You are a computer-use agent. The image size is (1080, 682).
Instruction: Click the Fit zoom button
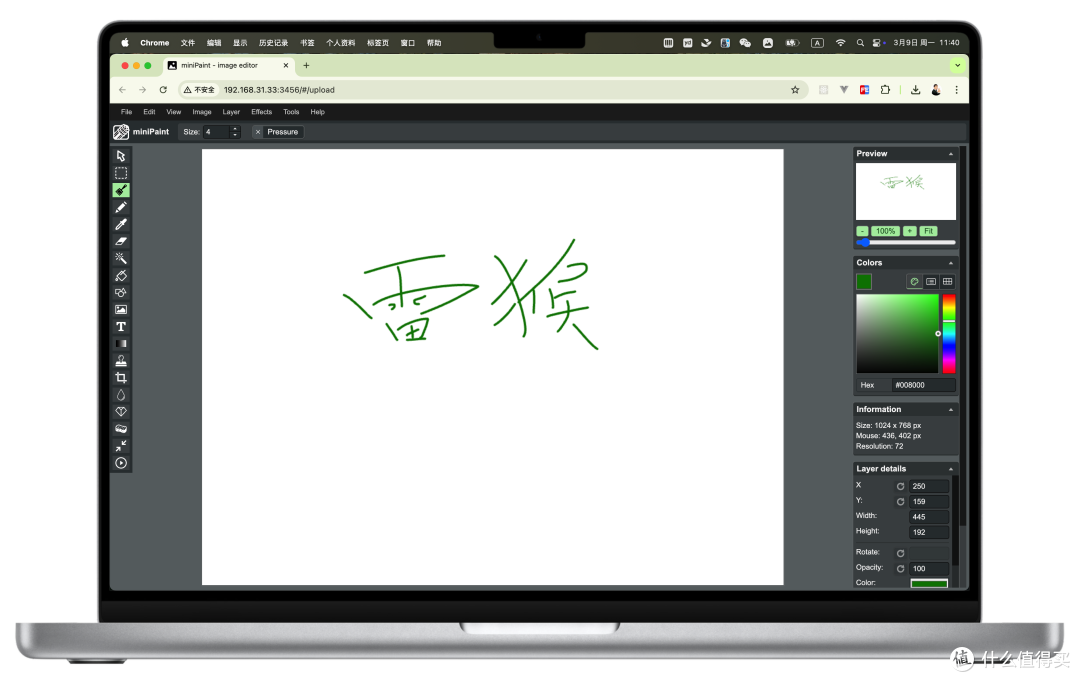pos(928,230)
